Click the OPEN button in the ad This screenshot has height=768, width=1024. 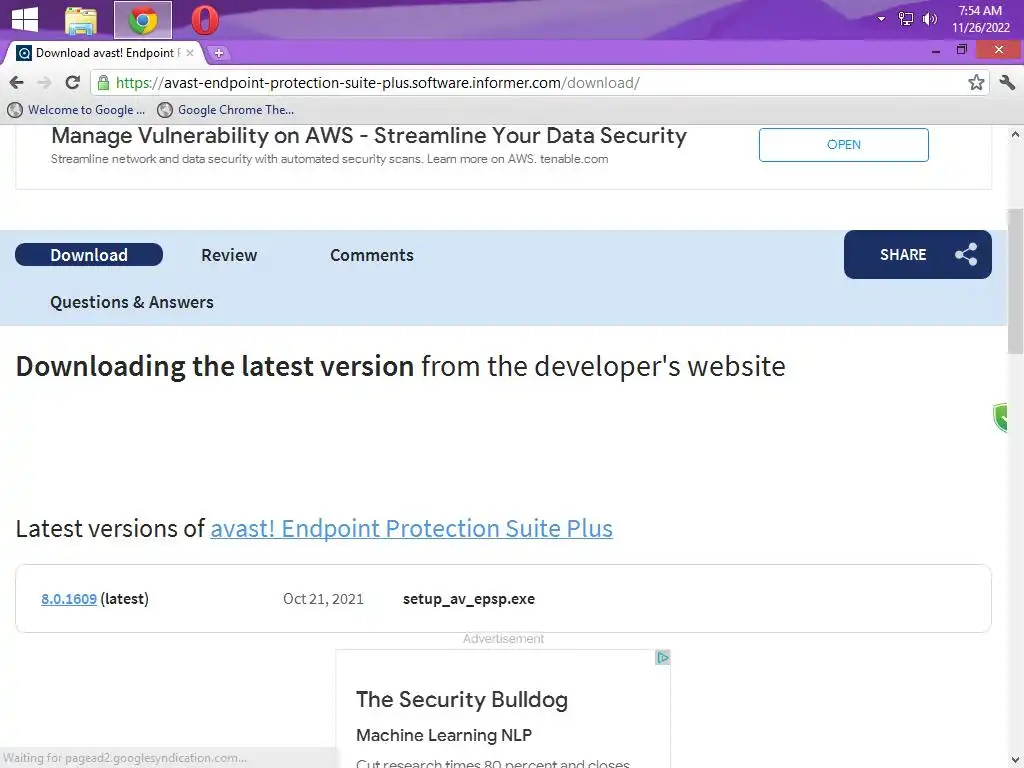click(843, 144)
